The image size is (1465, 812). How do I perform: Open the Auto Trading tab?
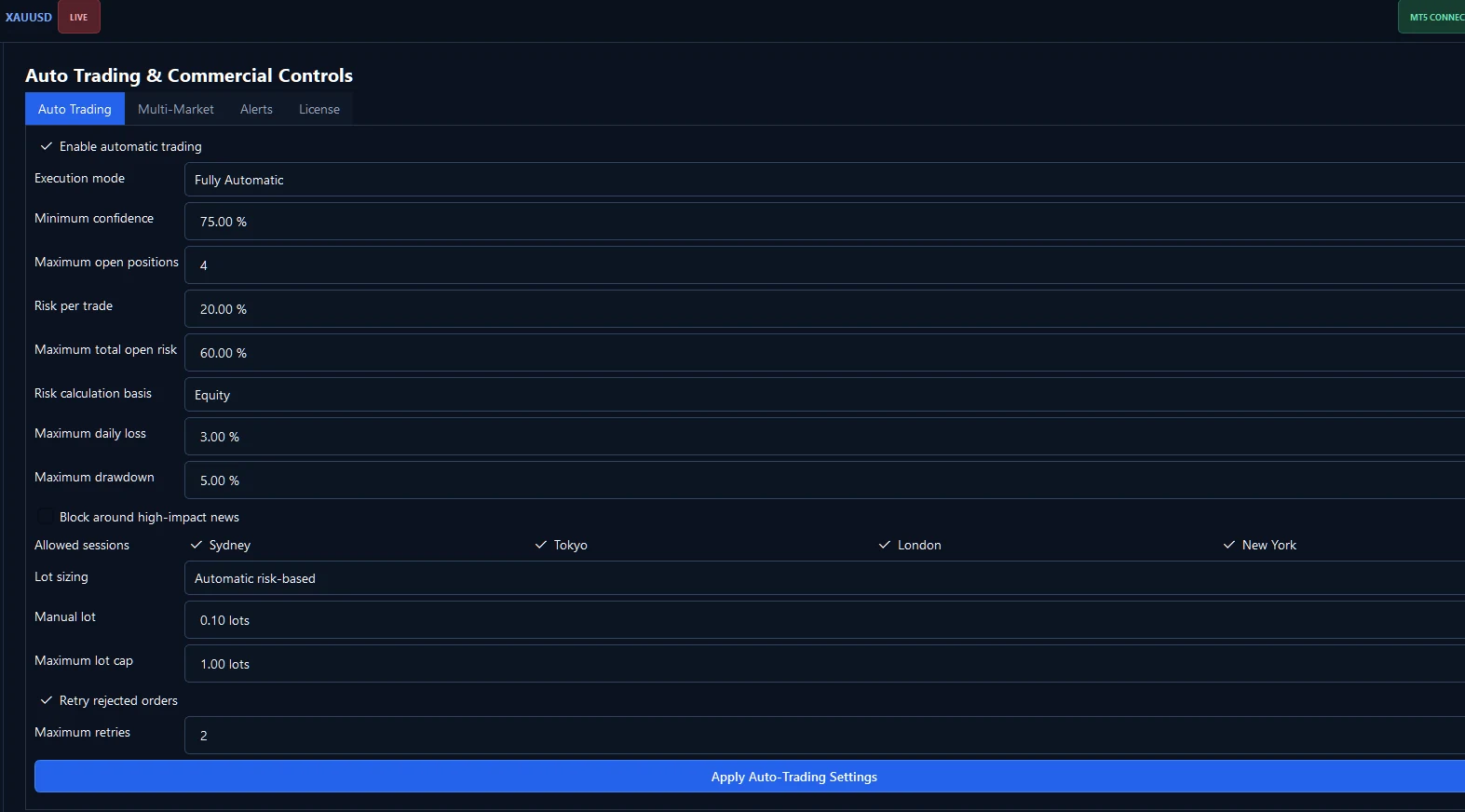75,109
